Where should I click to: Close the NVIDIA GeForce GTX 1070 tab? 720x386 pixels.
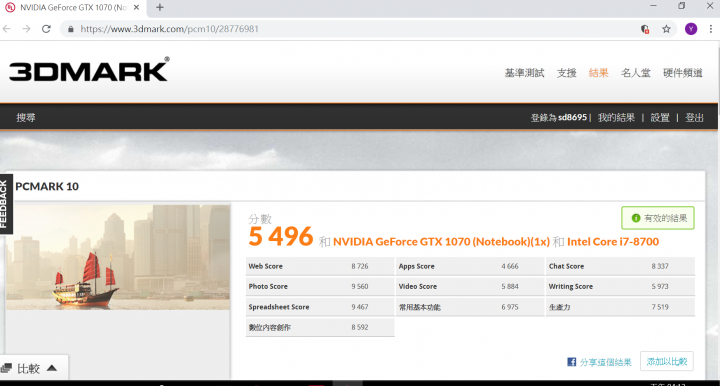[136, 7]
